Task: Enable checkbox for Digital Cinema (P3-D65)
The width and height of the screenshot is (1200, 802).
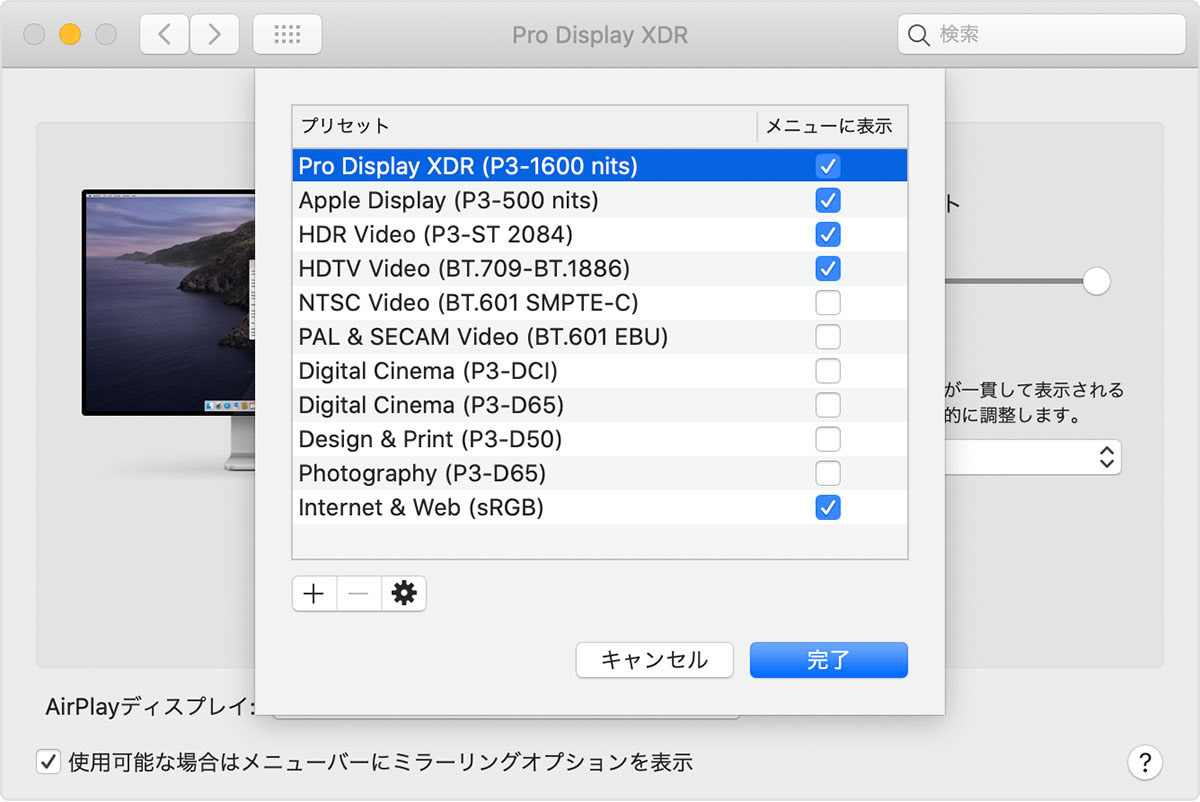Action: 828,405
